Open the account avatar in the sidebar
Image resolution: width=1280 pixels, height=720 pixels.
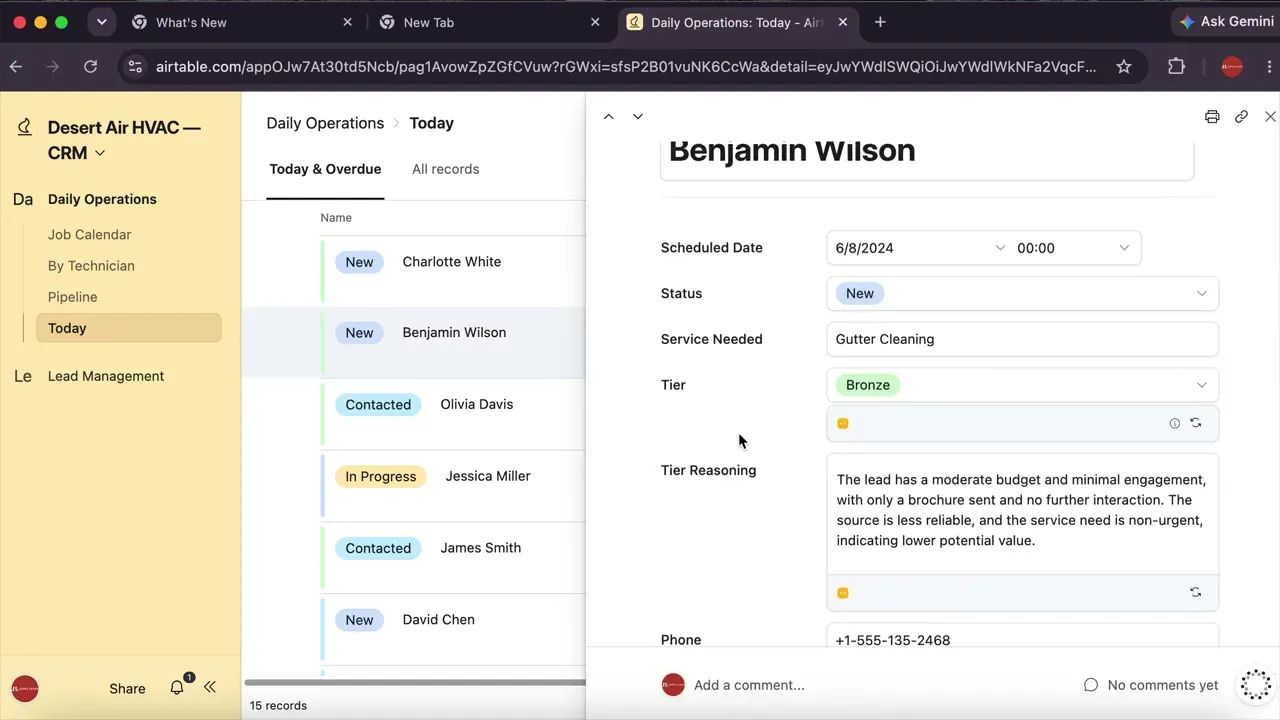(25, 688)
